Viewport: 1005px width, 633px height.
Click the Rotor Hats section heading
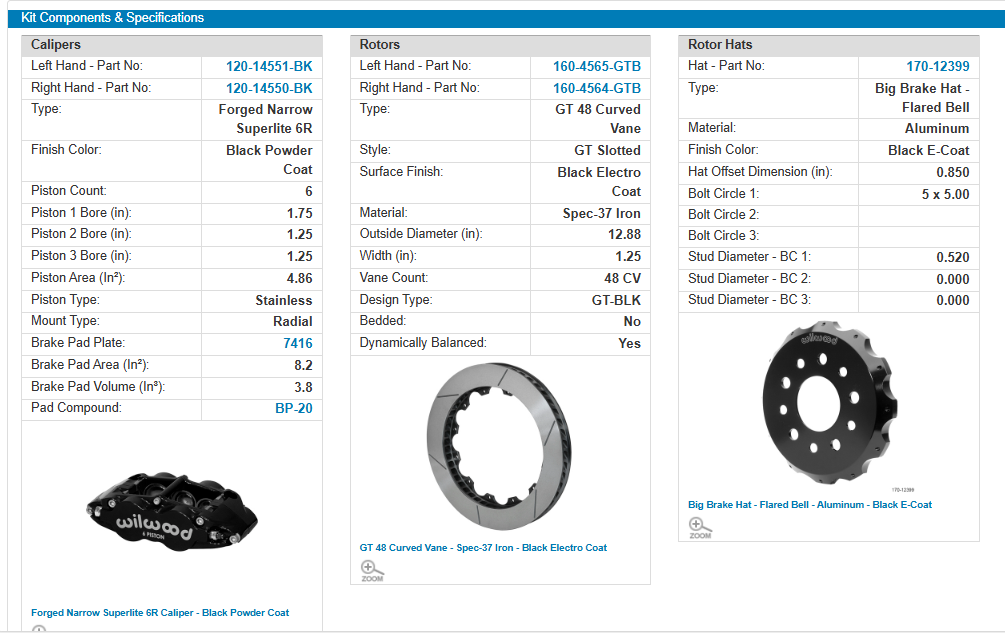pyautogui.click(x=720, y=45)
